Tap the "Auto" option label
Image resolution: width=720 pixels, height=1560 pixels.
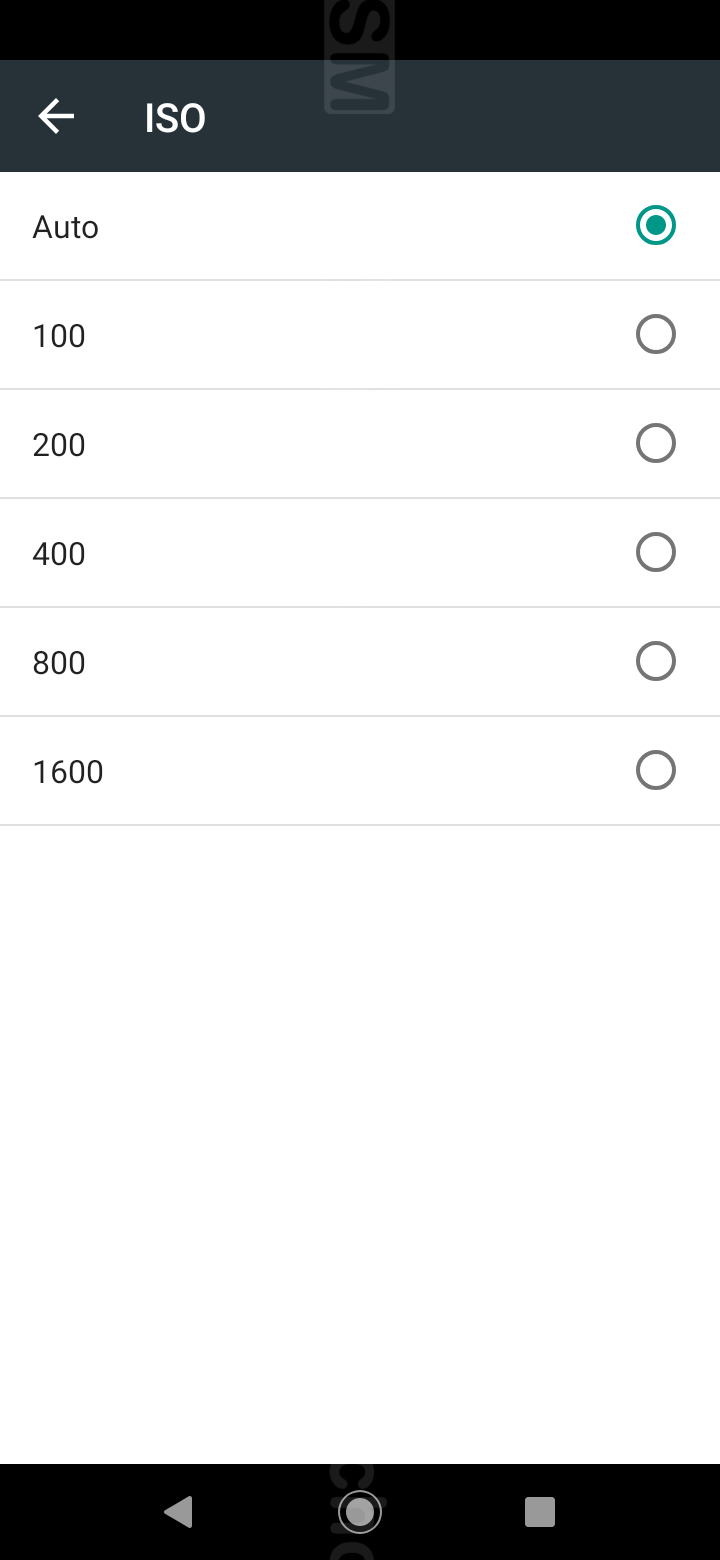point(66,227)
